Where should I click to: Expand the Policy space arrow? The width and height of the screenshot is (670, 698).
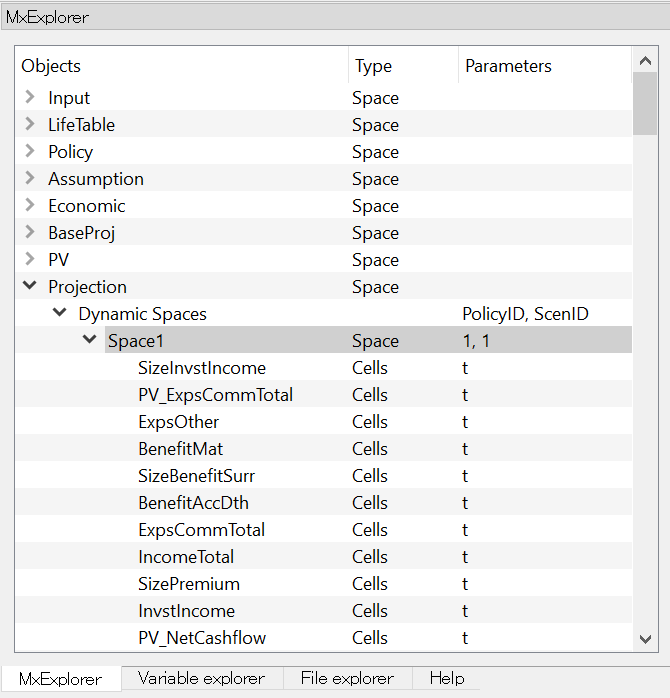click(30, 151)
